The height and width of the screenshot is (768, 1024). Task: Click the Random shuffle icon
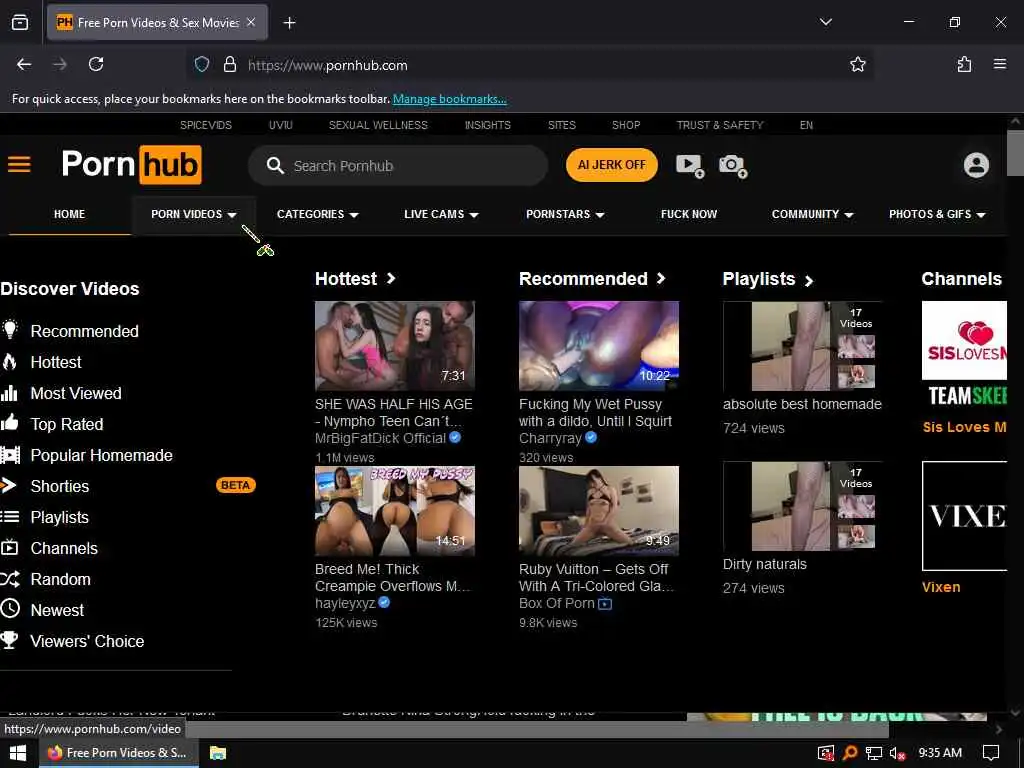tap(10, 579)
